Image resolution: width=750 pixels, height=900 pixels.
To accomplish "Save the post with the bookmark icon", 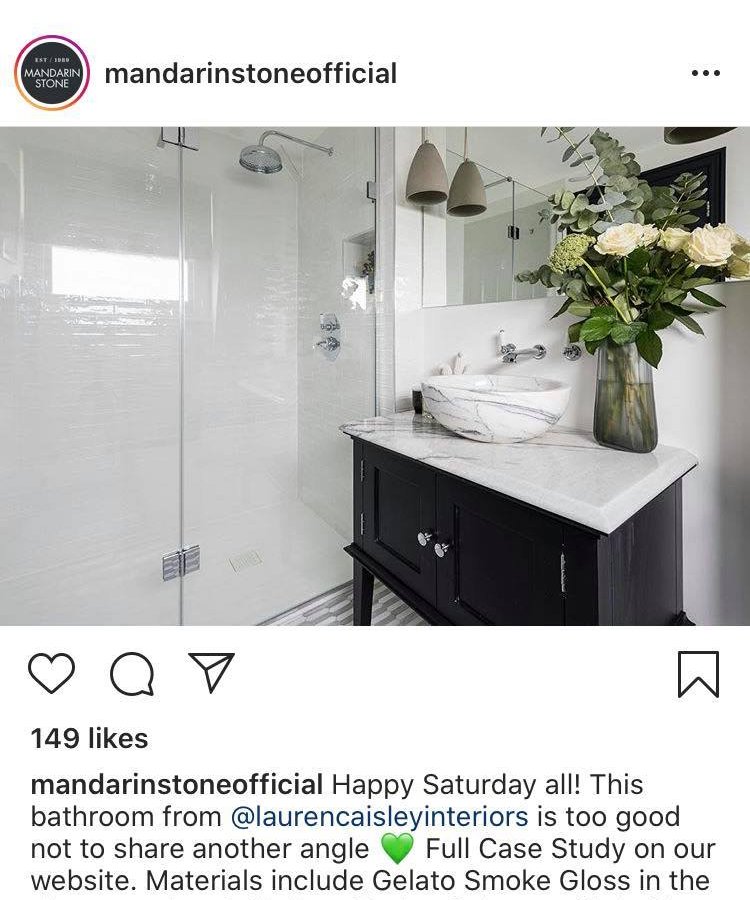I will (x=698, y=674).
